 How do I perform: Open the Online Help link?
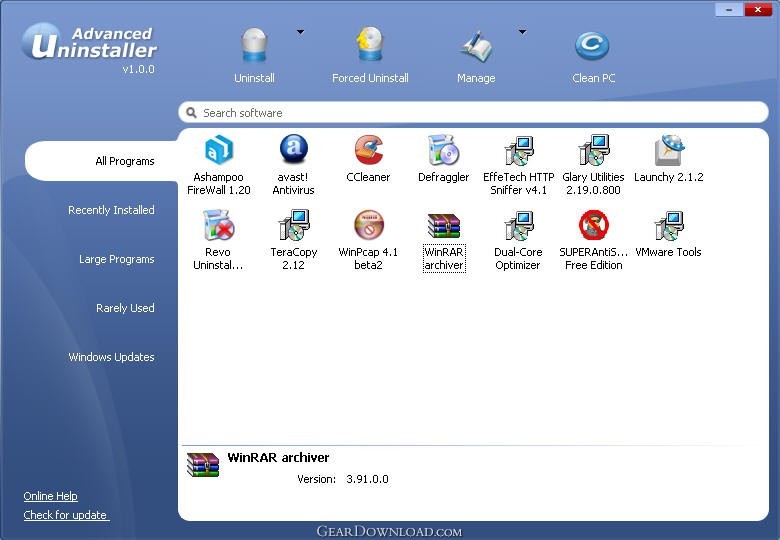50,496
